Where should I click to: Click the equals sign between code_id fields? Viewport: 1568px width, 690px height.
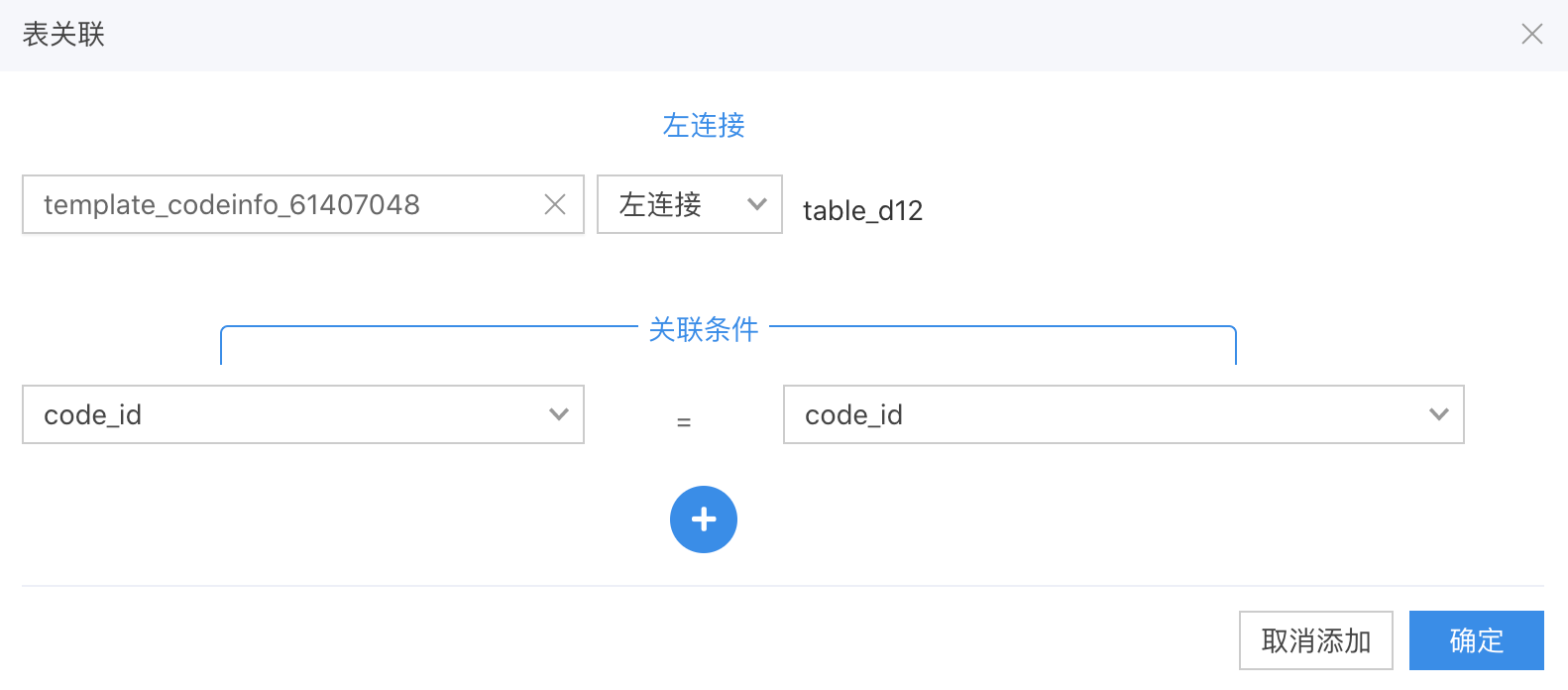point(684,422)
